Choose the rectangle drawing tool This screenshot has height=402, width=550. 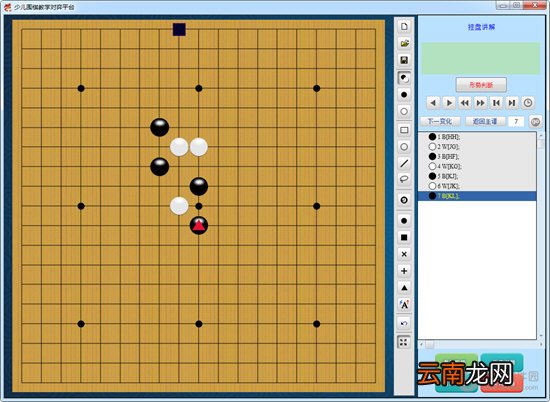(x=404, y=130)
